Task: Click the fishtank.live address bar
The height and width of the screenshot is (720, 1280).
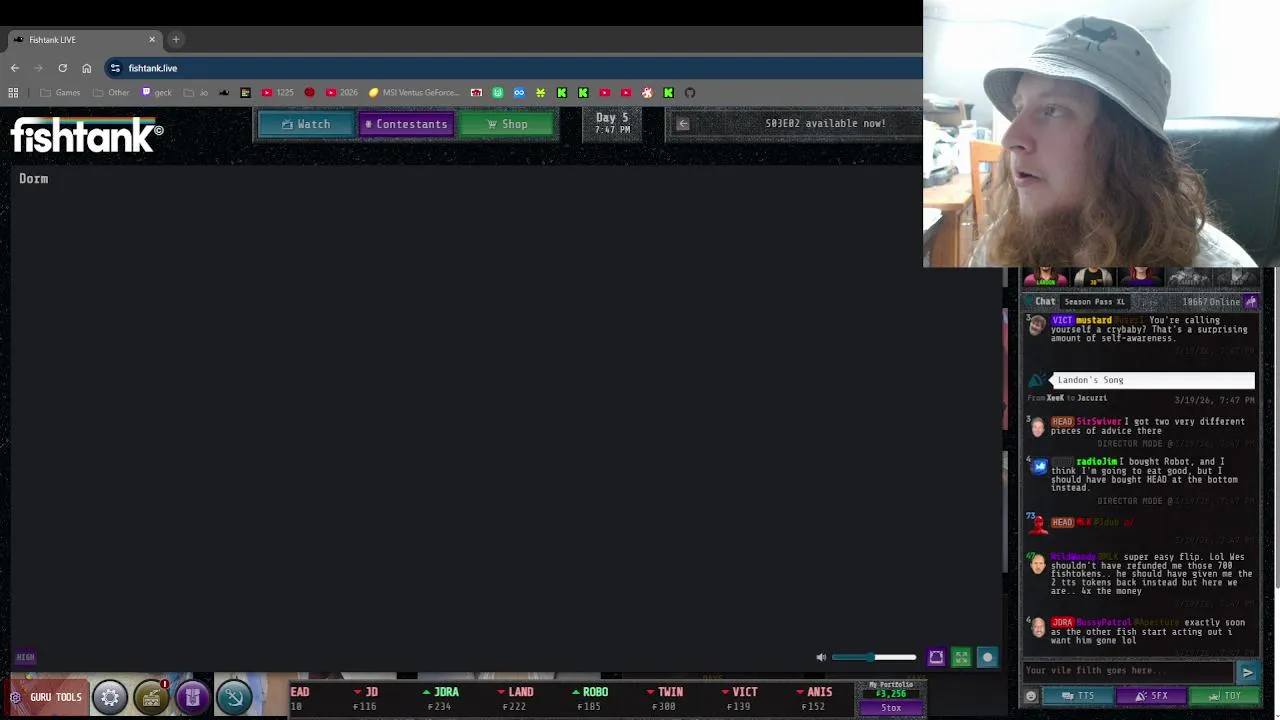Action: tap(514, 68)
